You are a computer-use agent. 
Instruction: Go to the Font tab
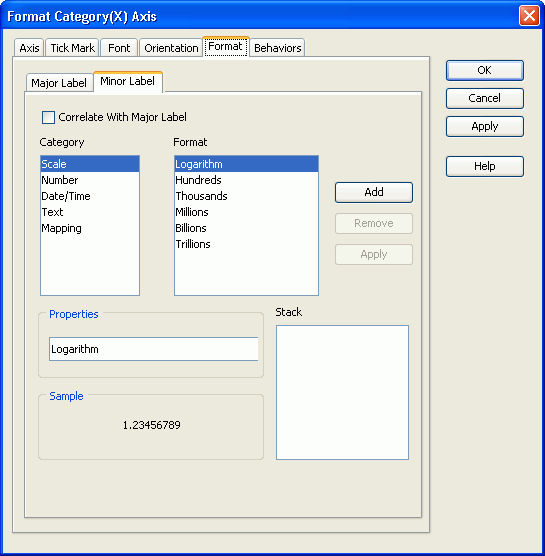(x=119, y=48)
